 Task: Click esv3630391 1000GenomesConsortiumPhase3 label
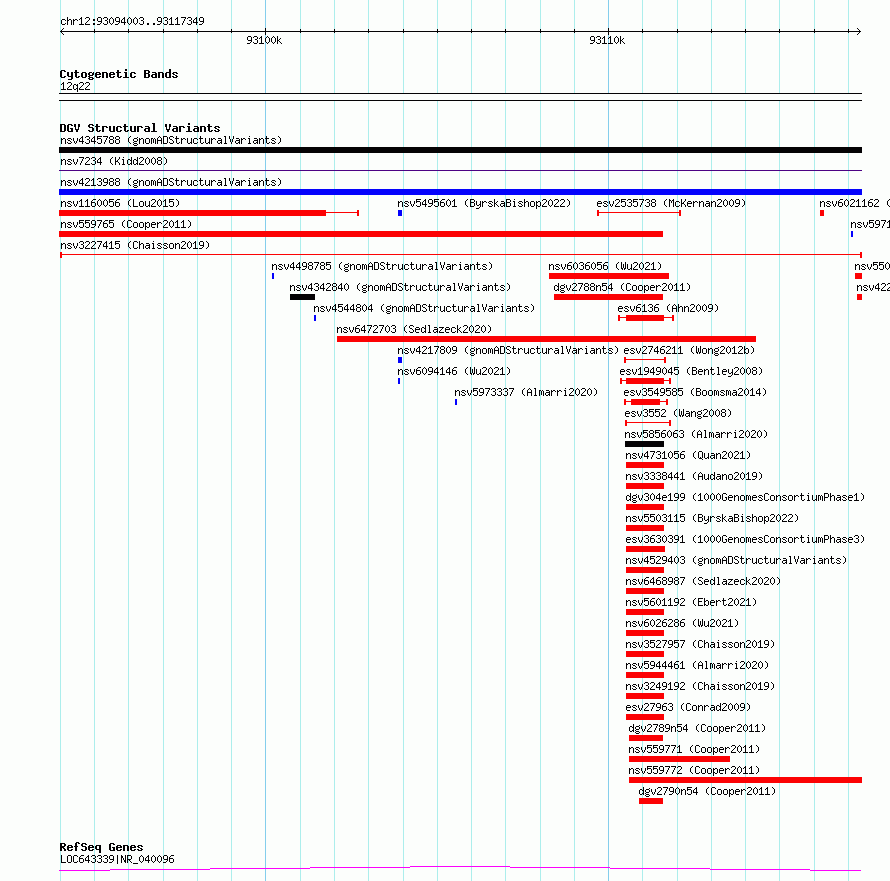click(x=745, y=539)
